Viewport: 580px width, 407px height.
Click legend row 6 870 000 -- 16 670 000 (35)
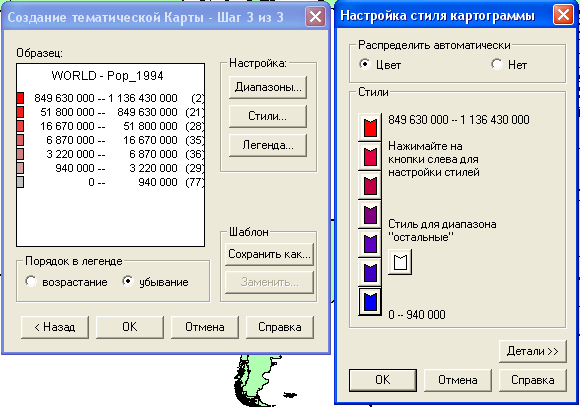[111, 140]
